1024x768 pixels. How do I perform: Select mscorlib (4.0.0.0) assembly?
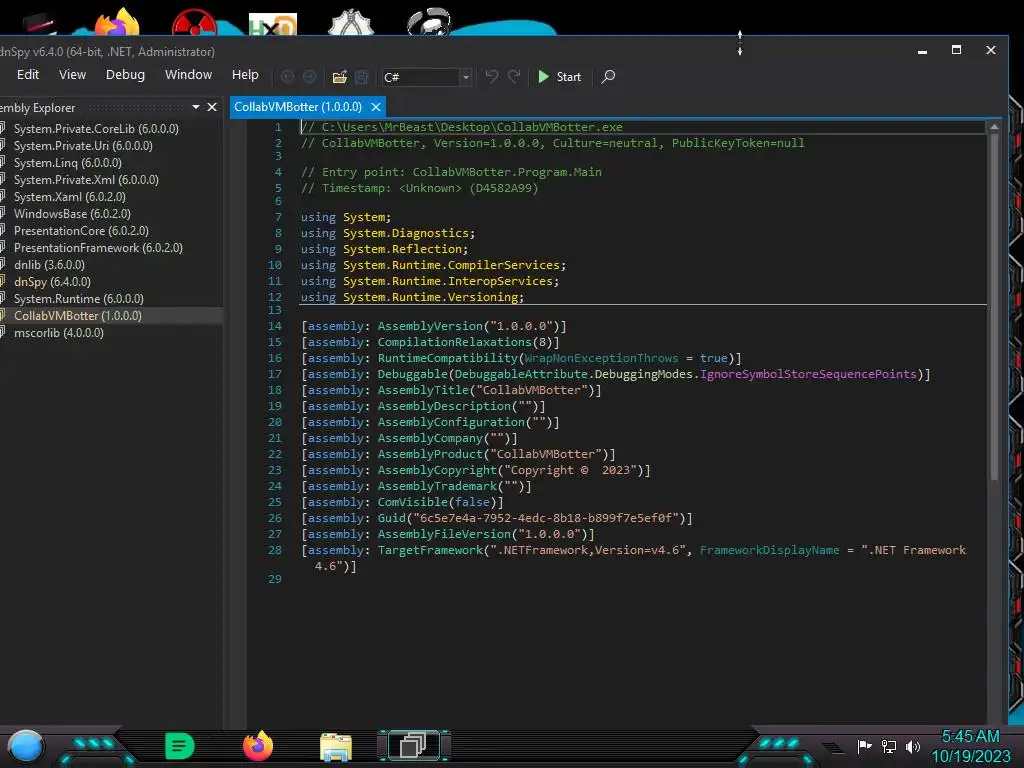point(59,332)
